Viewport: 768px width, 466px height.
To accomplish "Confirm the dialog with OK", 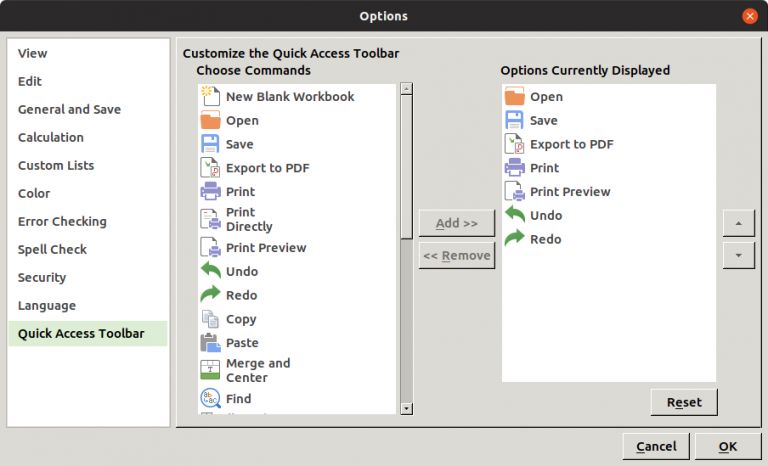I will (727, 447).
